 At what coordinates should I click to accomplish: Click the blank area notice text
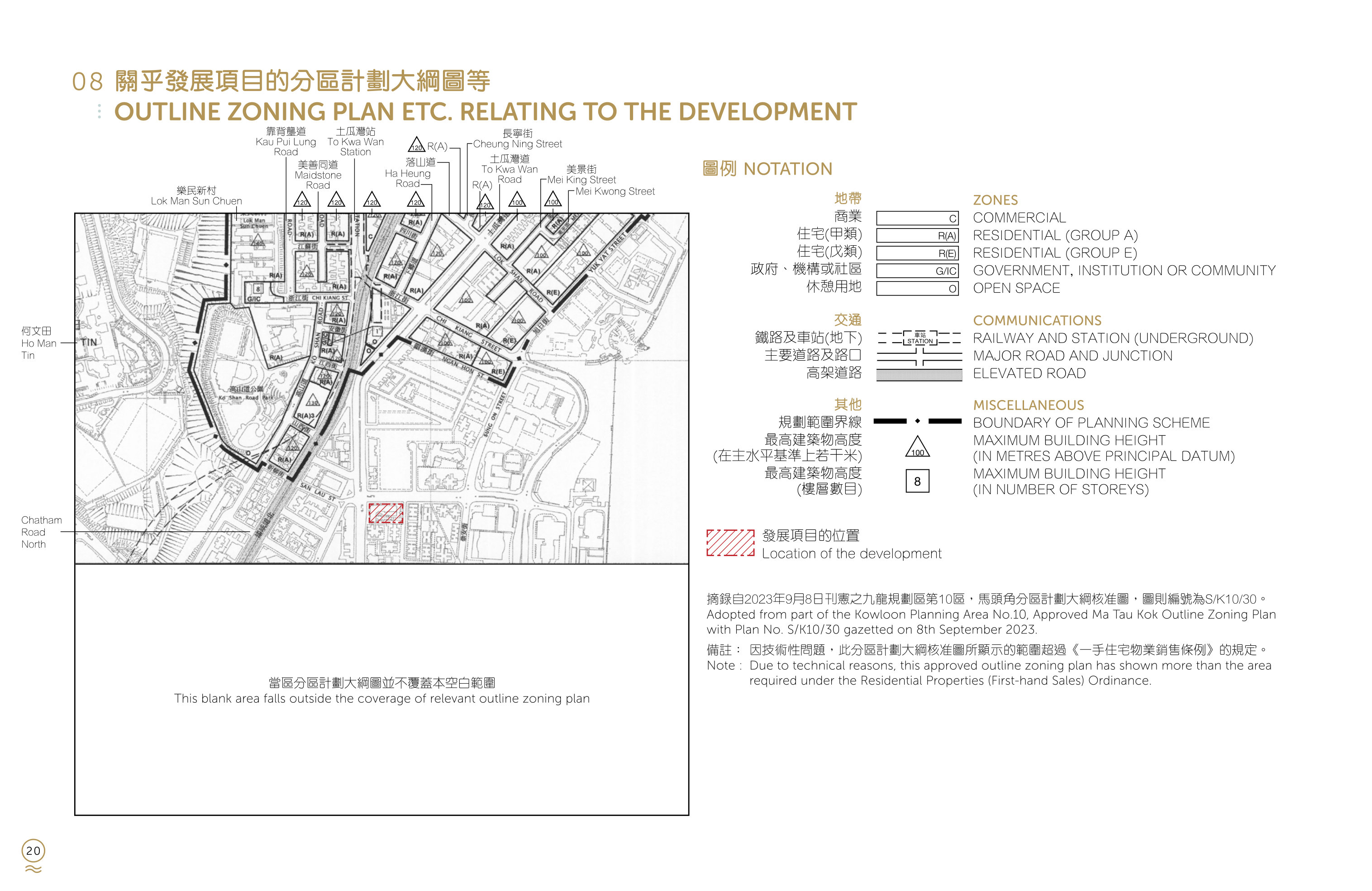381,691
